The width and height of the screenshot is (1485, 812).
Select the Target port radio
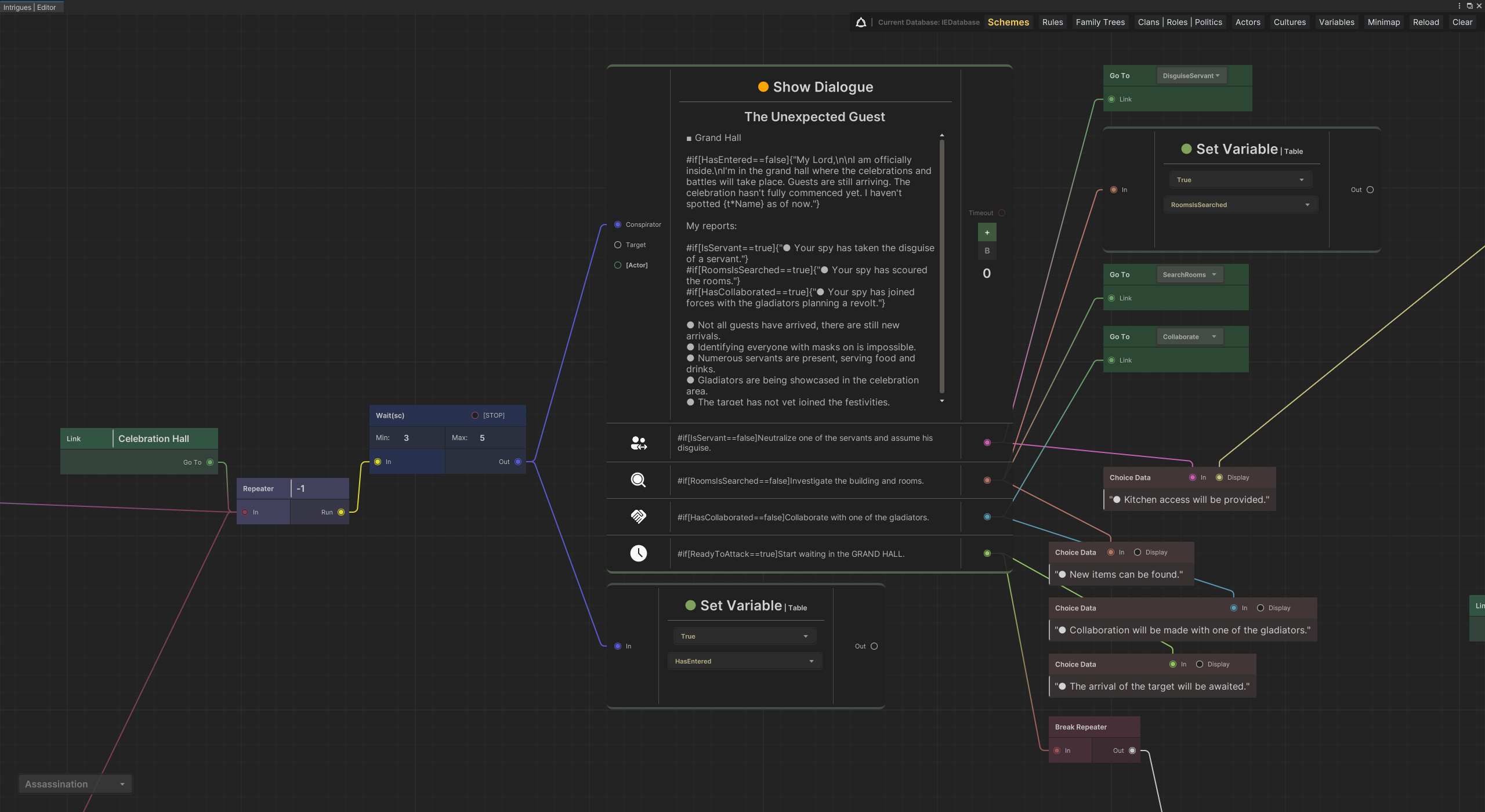[x=618, y=245]
